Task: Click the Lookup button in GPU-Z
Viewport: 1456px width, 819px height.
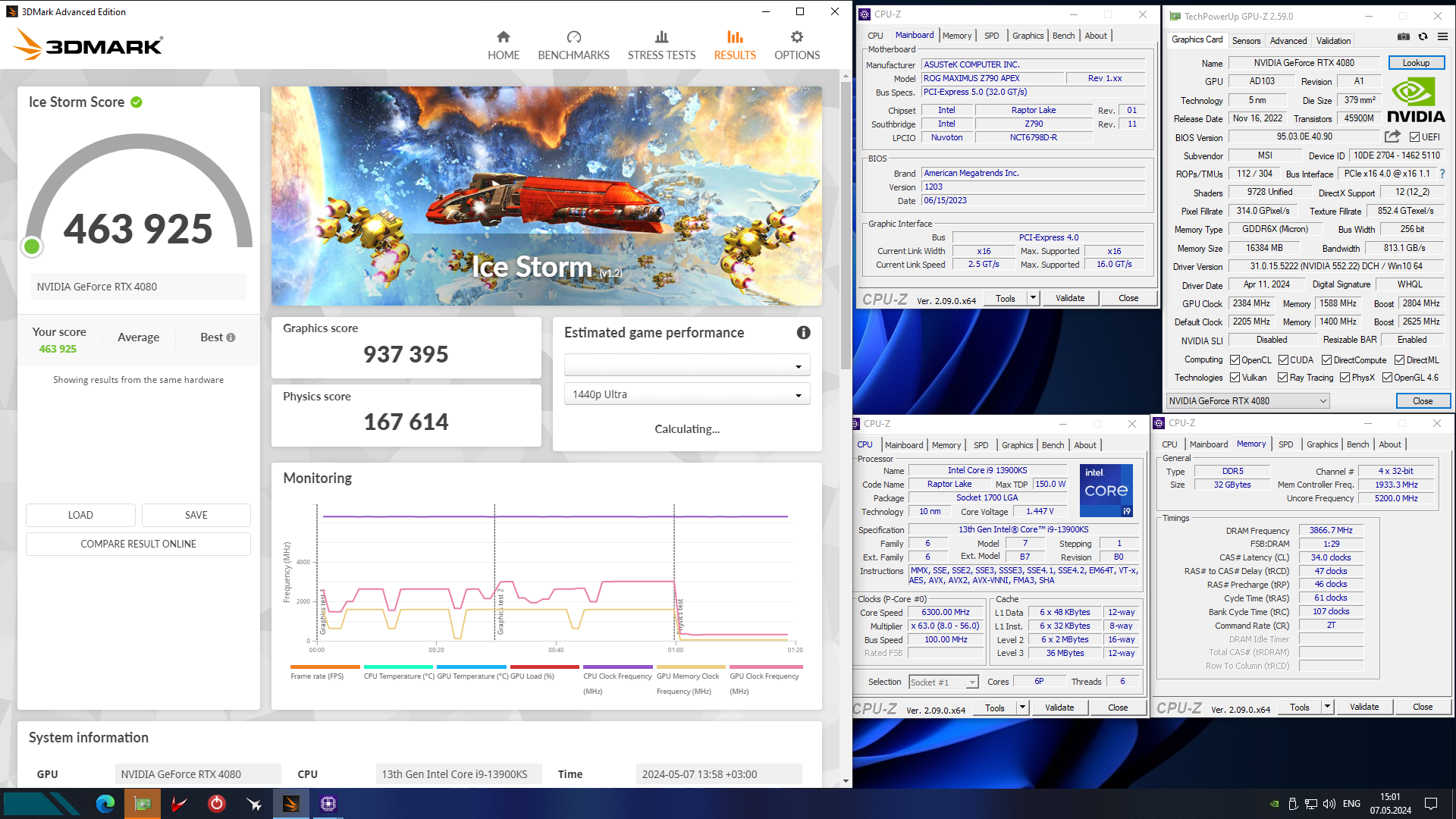Action: pos(1416,63)
